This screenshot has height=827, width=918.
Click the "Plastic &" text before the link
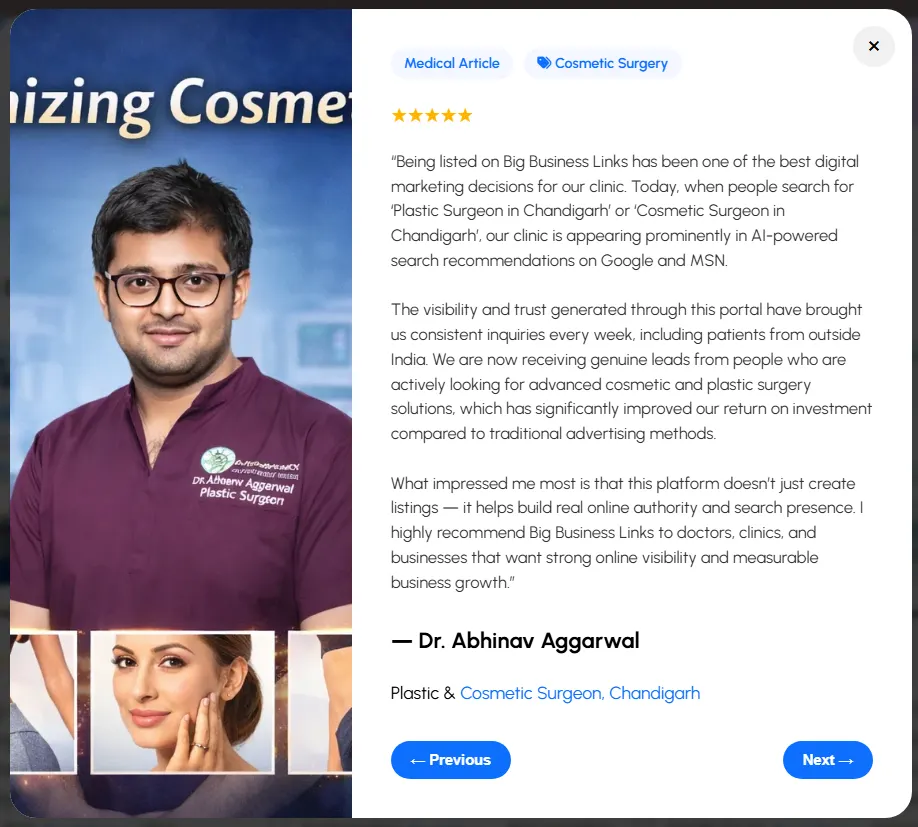click(423, 693)
